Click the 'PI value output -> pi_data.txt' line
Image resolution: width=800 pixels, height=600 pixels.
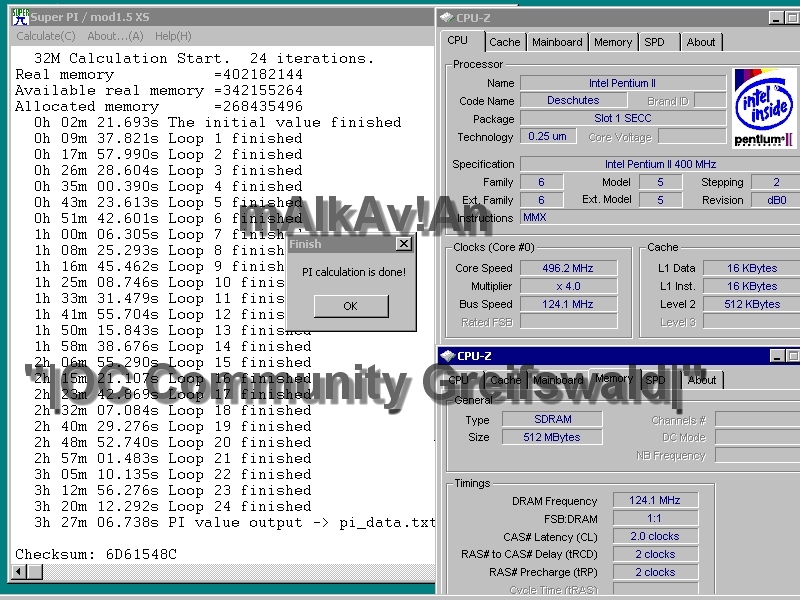click(234, 522)
